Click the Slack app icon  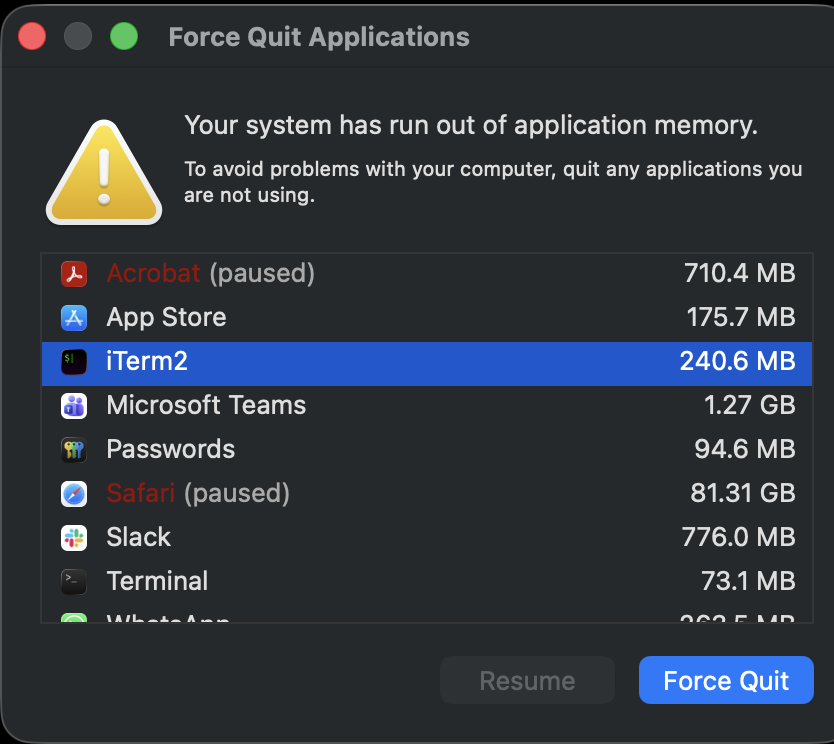74,537
